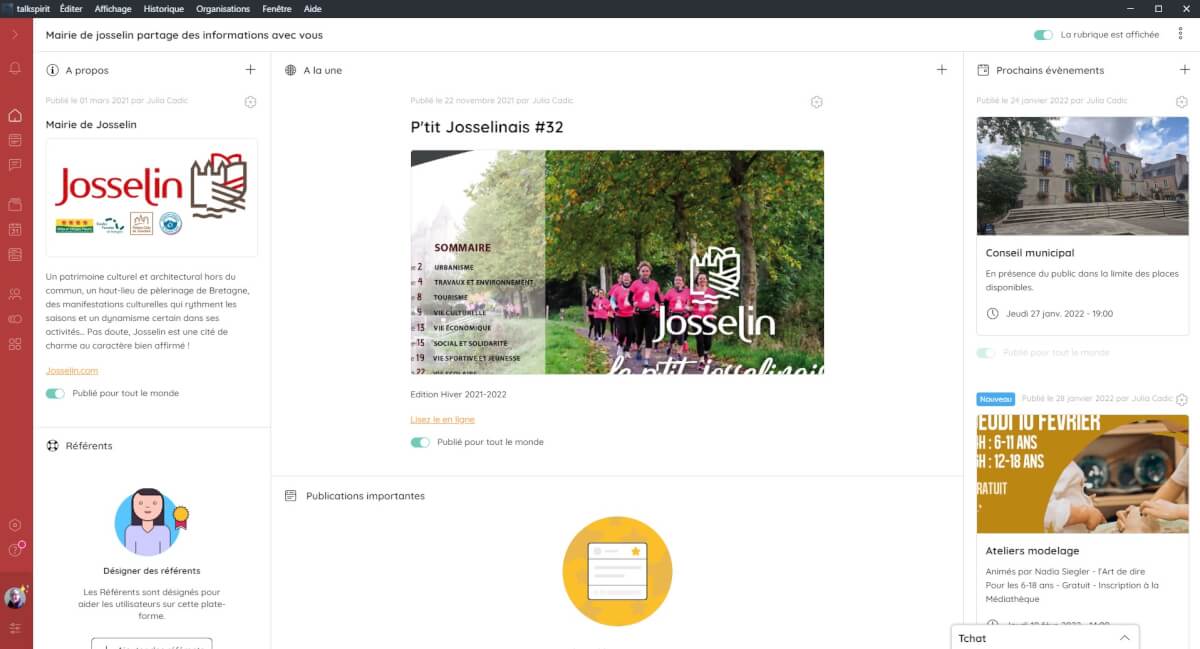Click the Référents section lifebuoy icon
The height and width of the screenshot is (649, 1200).
pos(53,446)
